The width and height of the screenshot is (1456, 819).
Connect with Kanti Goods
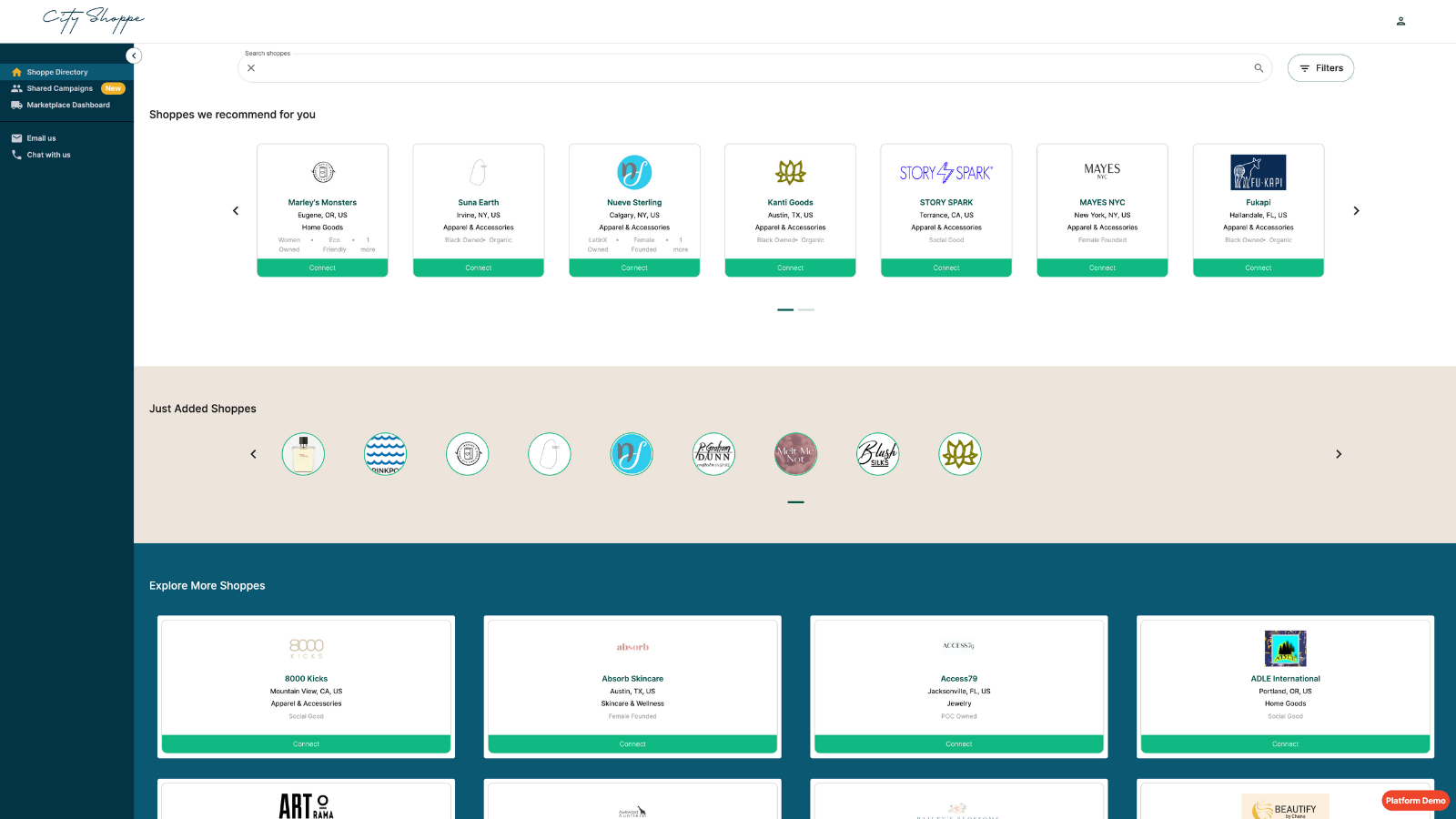coord(791,268)
